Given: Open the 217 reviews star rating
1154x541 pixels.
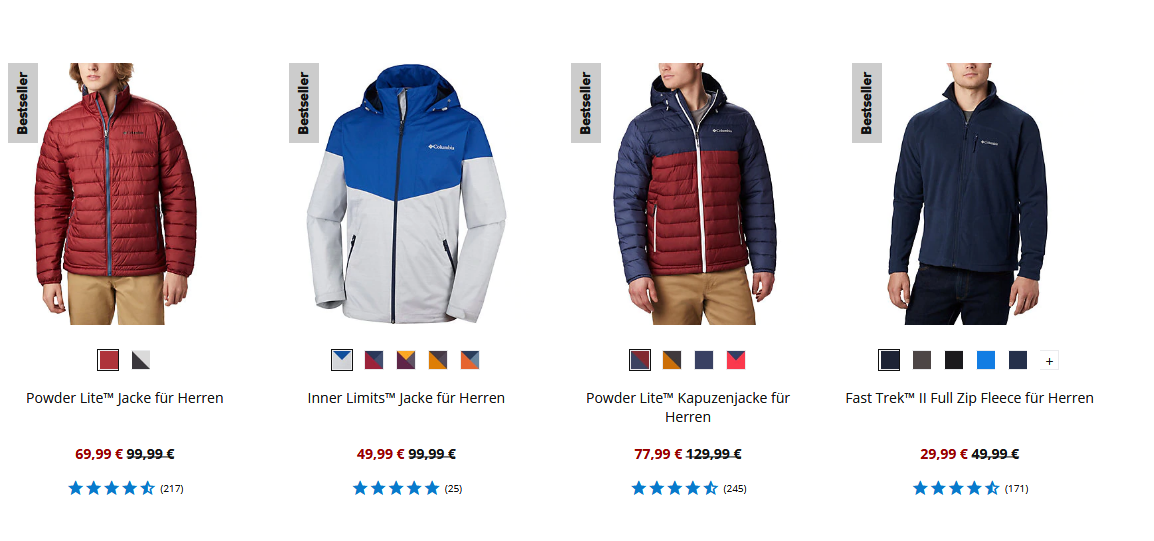Looking at the screenshot, I should (125, 488).
